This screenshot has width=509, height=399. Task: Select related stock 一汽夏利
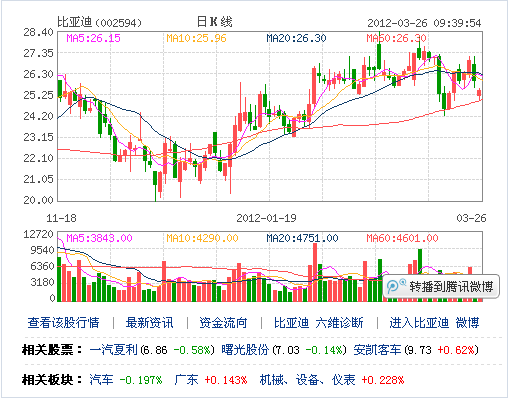(x=114, y=350)
